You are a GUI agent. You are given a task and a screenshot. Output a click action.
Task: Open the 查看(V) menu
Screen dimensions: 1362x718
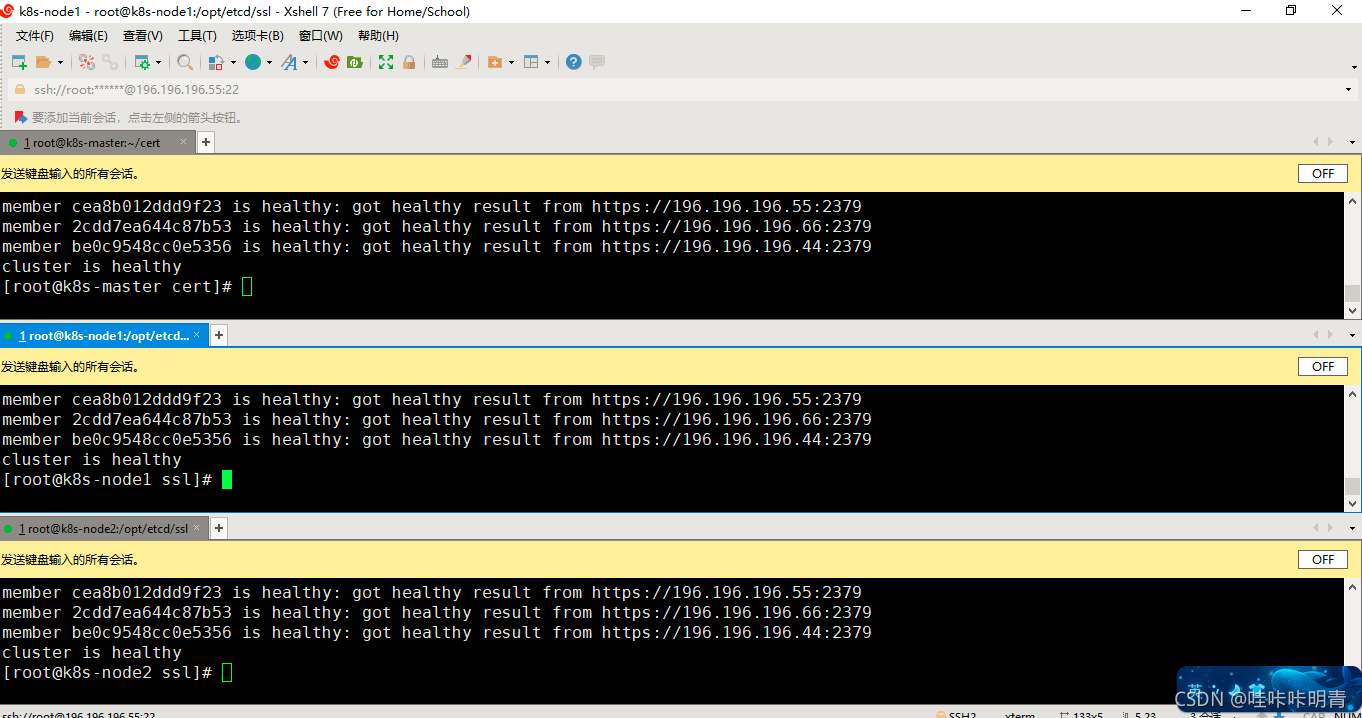point(143,36)
